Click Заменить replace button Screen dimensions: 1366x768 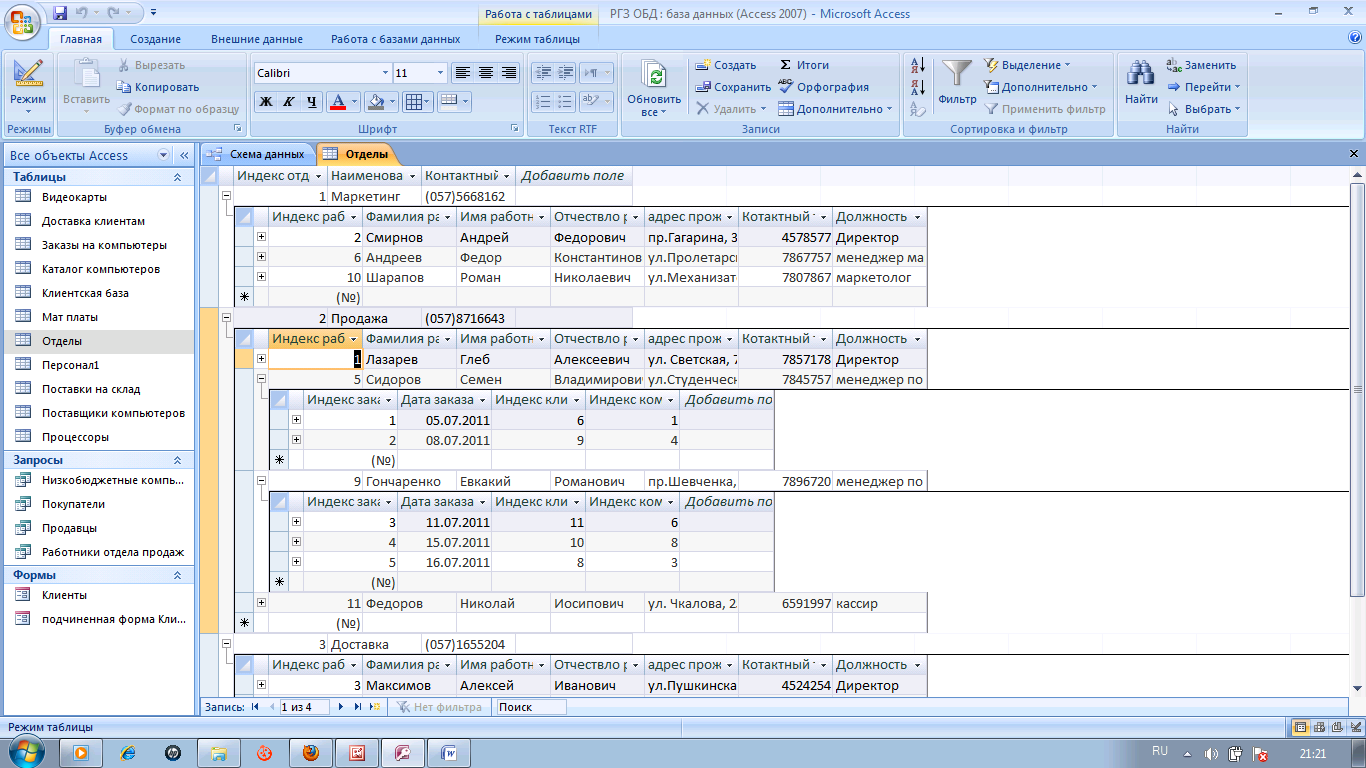pos(1202,65)
